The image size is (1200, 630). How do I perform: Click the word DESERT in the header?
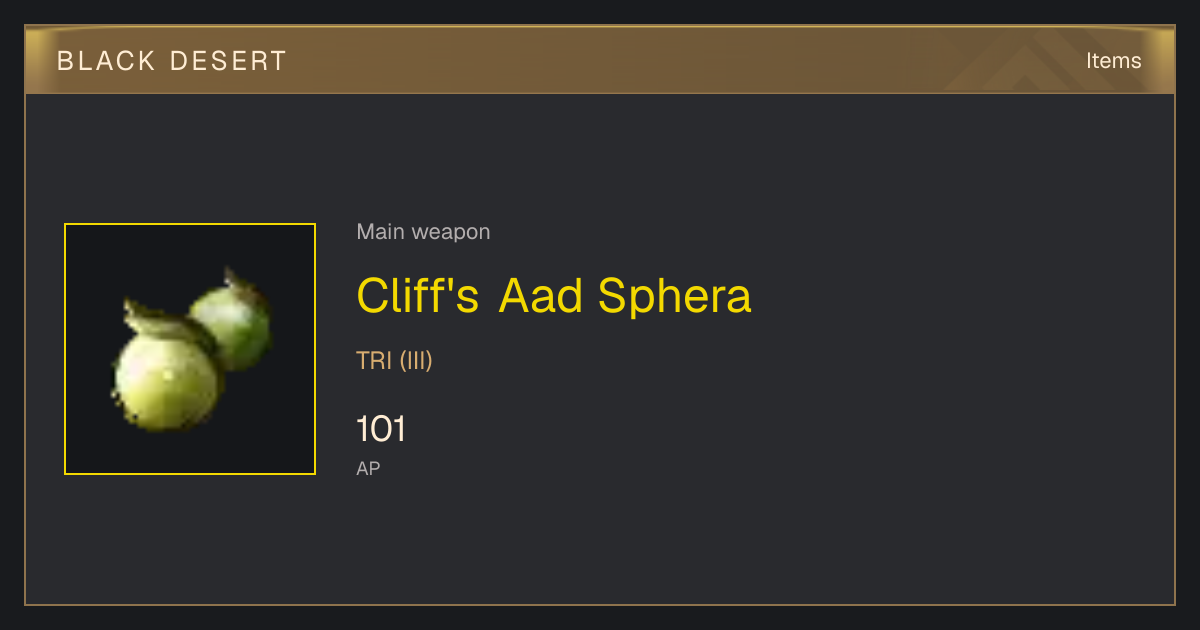tap(228, 61)
